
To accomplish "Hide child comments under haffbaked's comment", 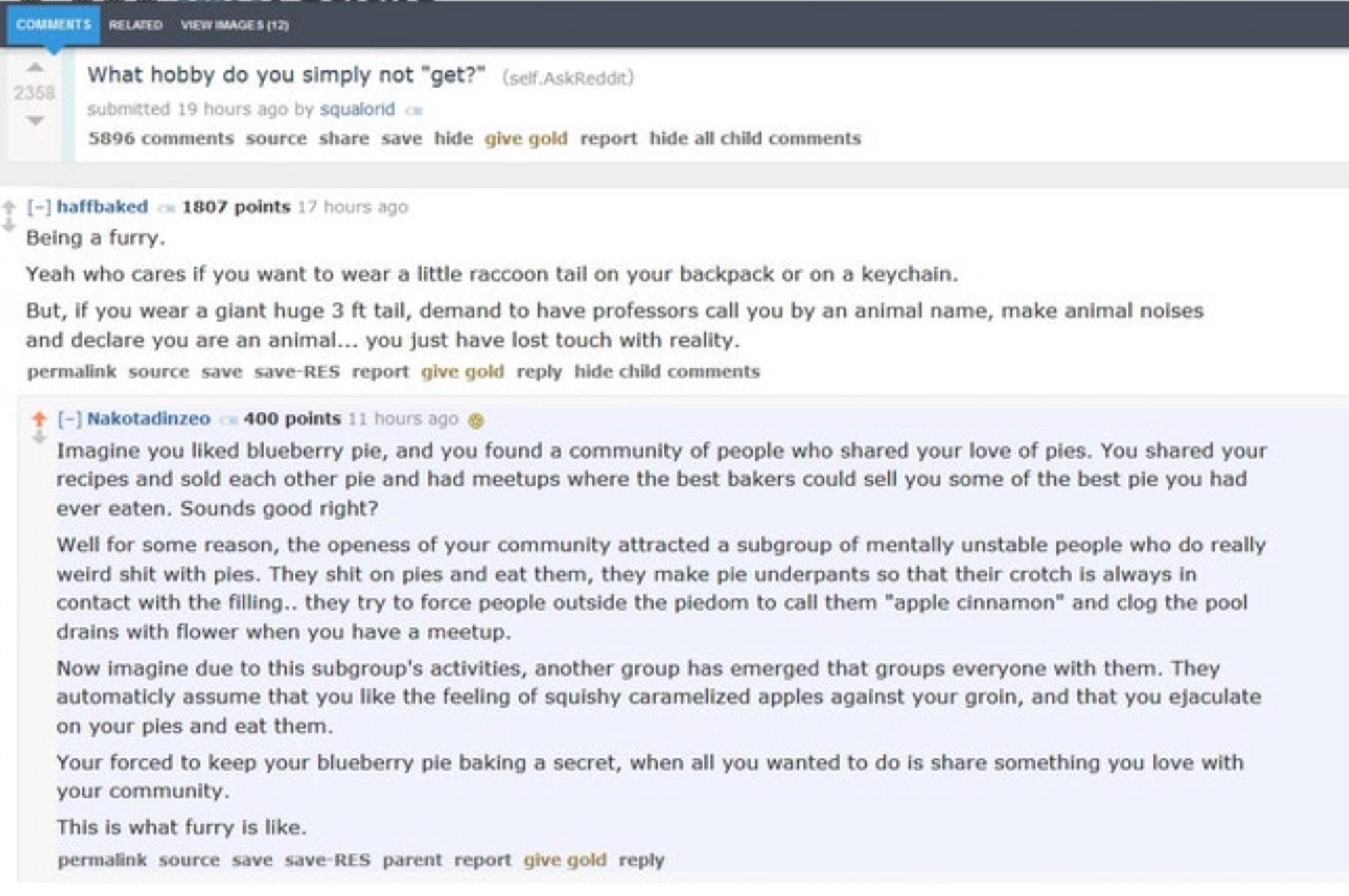I will tap(667, 372).
